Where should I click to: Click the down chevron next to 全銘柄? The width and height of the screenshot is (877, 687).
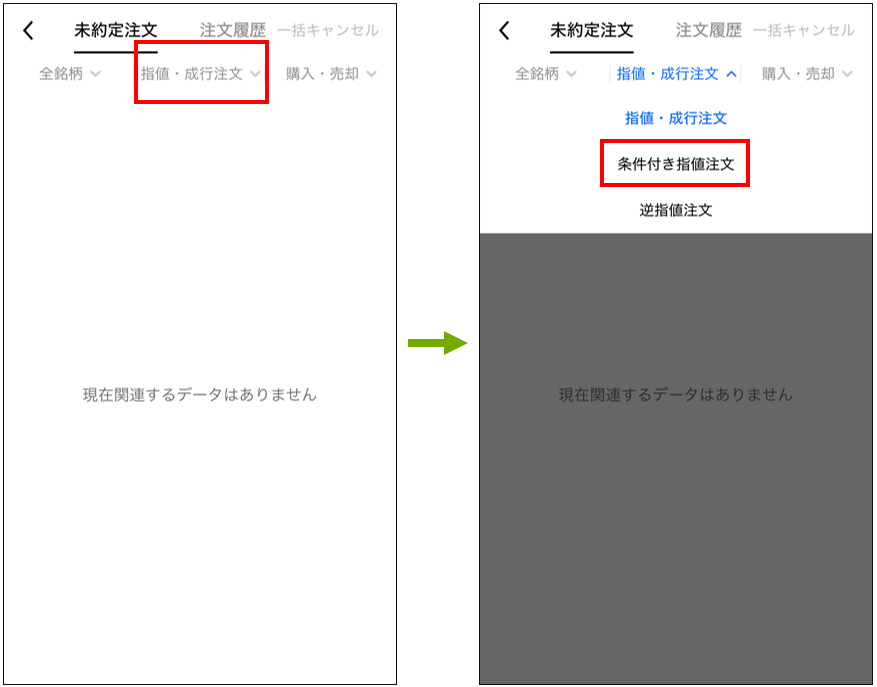[x=94, y=73]
